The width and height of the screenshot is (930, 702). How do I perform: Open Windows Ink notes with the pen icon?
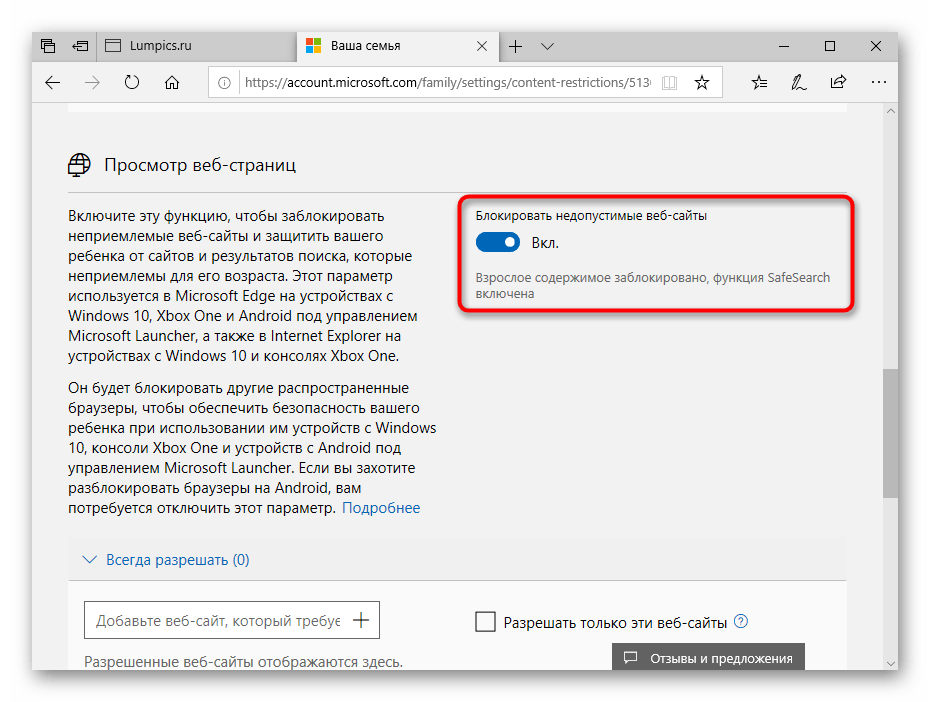(798, 83)
